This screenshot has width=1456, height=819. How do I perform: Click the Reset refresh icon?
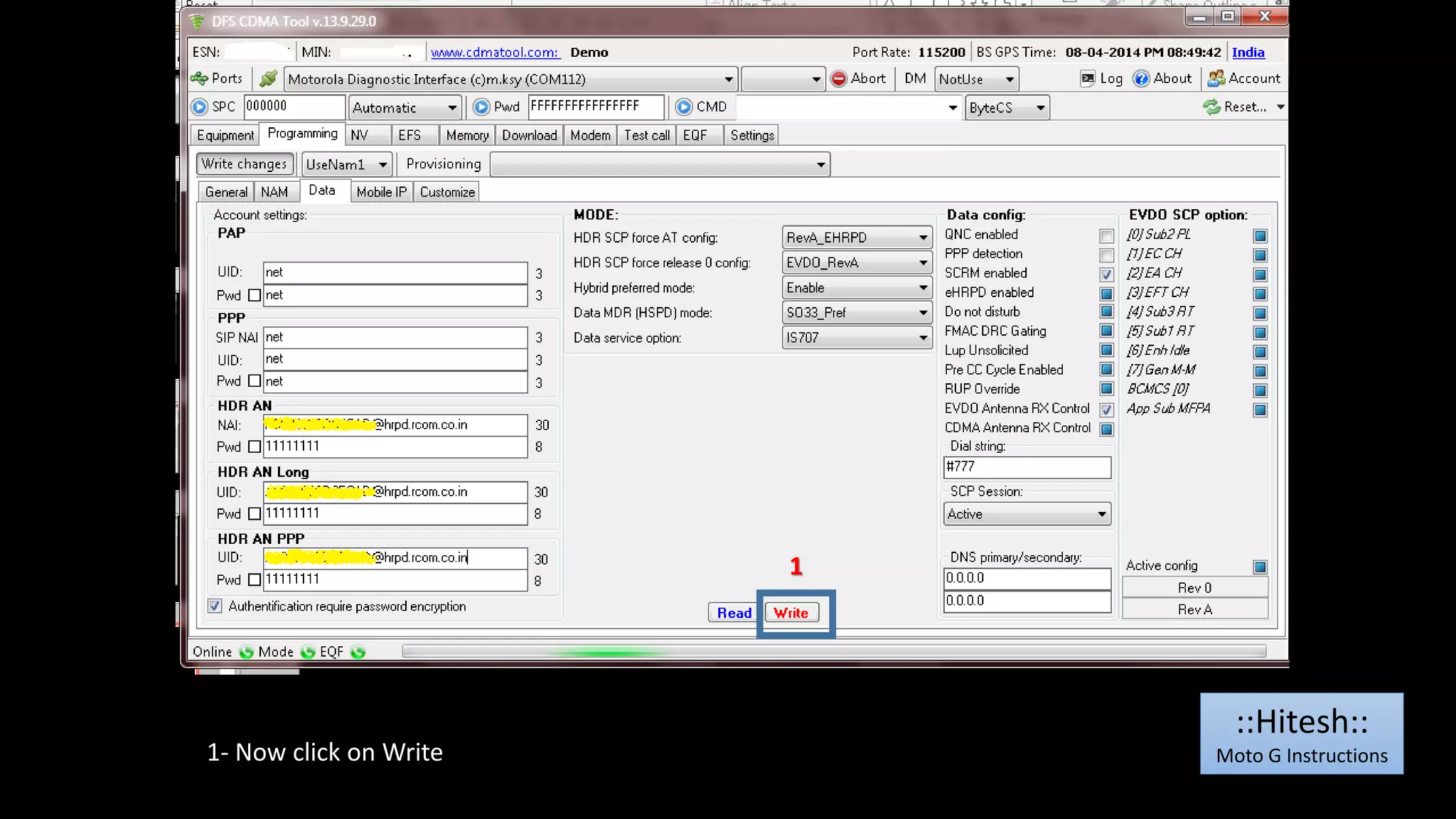pos(1211,107)
